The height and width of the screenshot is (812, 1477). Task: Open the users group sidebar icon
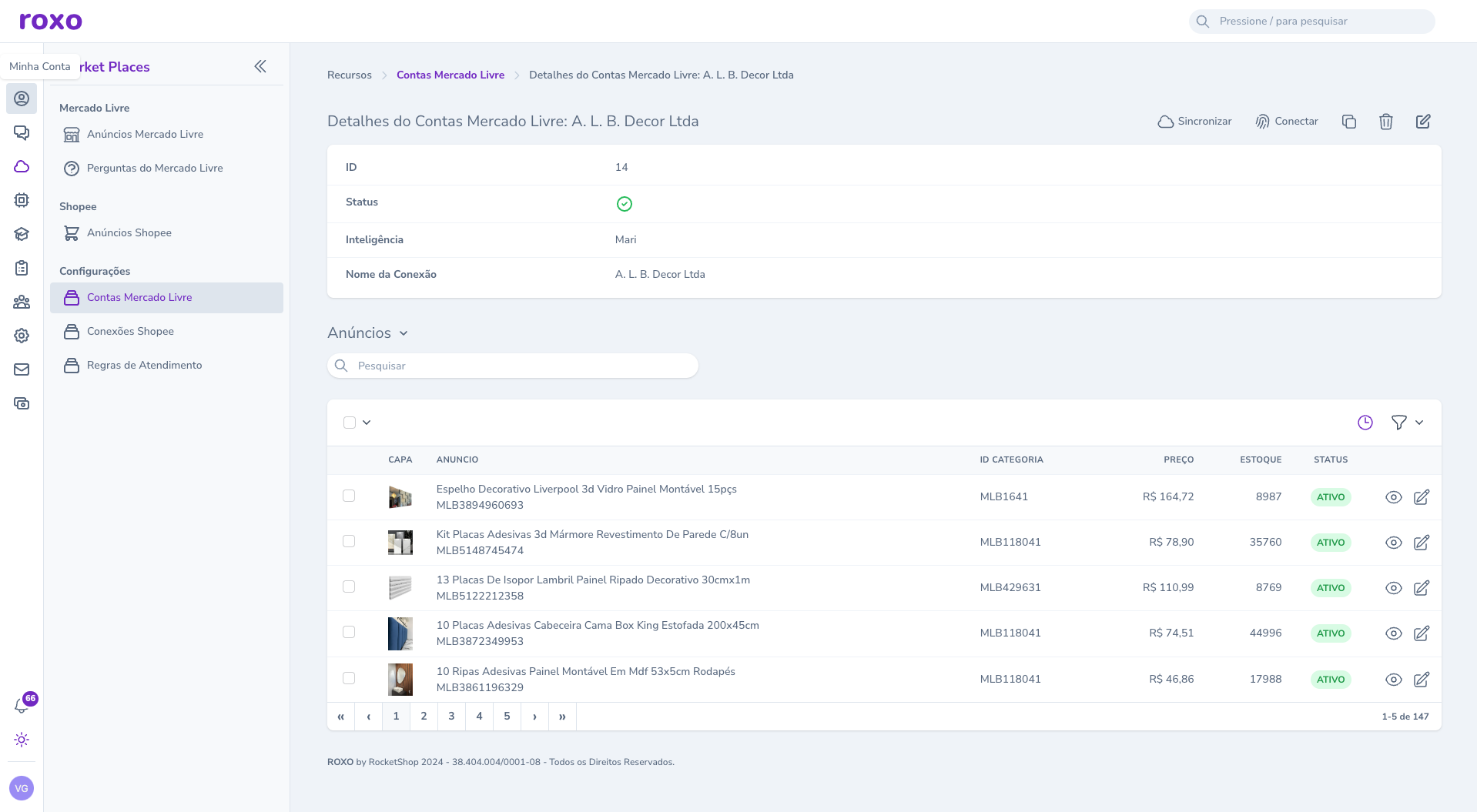[22, 302]
